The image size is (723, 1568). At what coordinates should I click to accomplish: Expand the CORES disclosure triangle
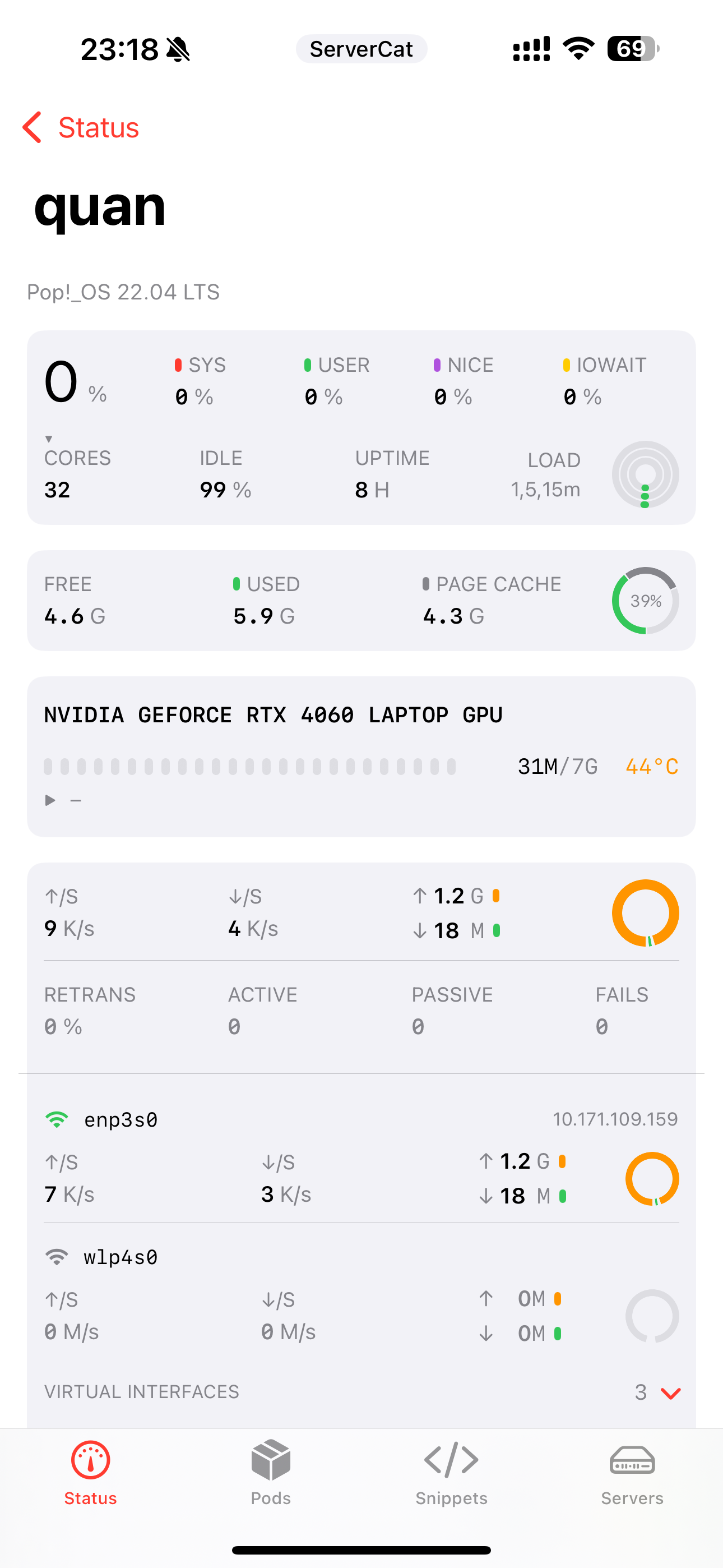[x=49, y=439]
